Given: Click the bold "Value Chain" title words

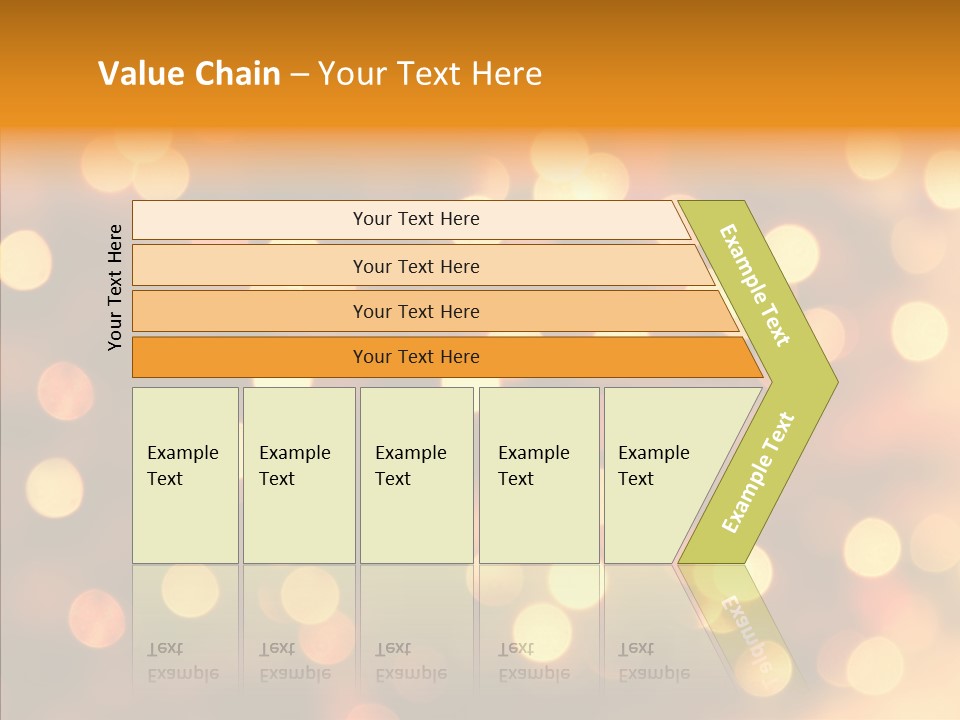Looking at the screenshot, I should (x=189, y=74).
